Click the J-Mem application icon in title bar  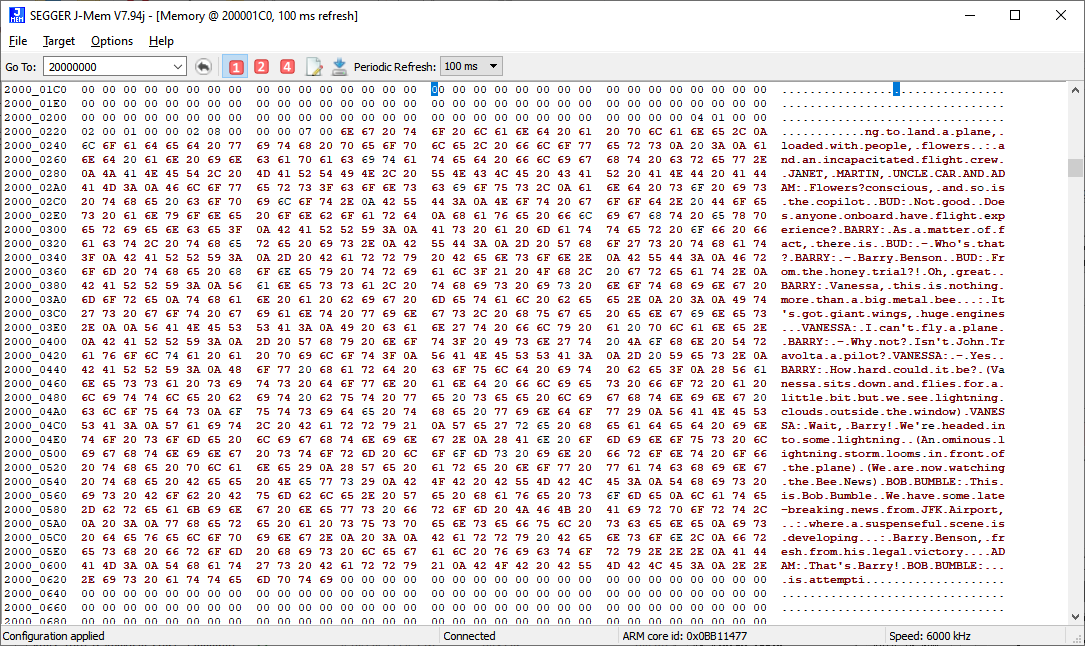click(16, 15)
